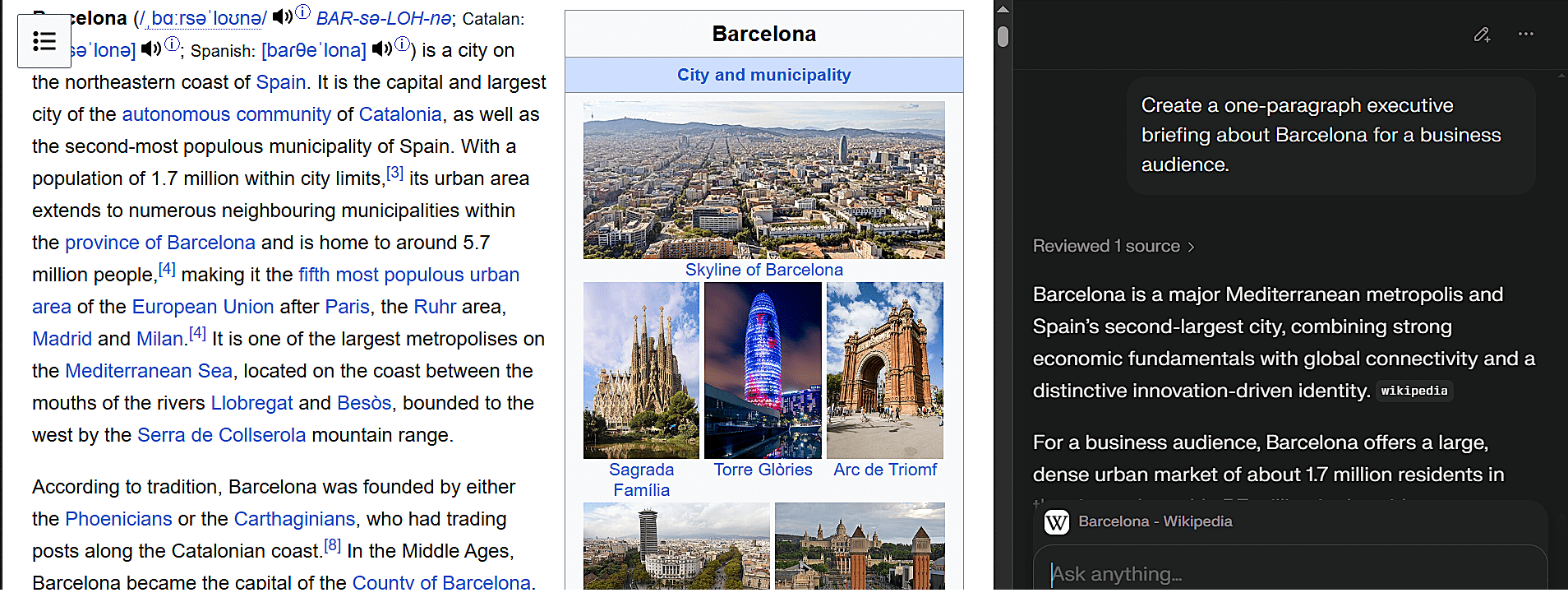The image size is (1568, 602).
Task: Click footnote [4] after 'Milan.'
Action: coord(197,333)
